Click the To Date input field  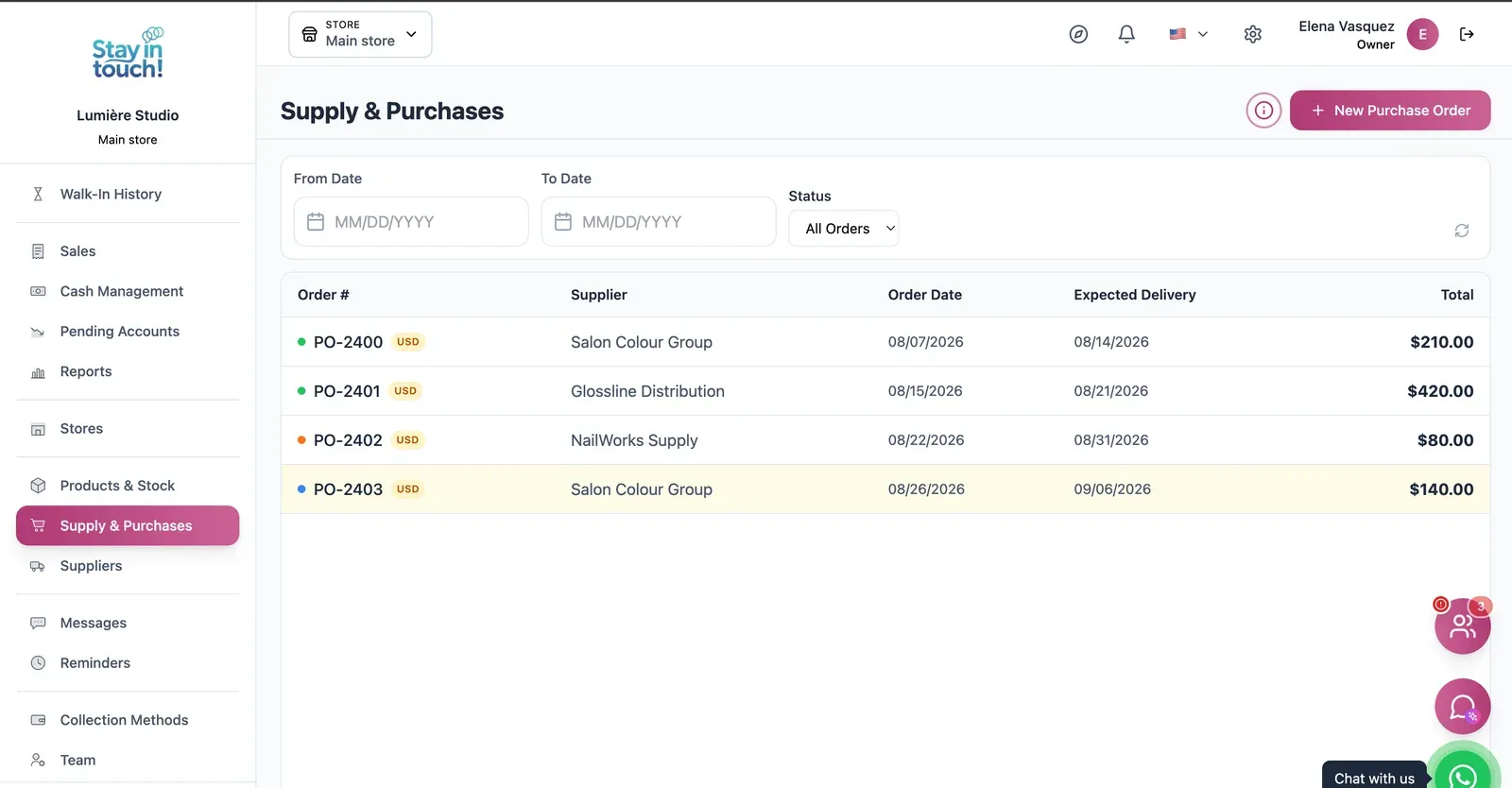[659, 222]
